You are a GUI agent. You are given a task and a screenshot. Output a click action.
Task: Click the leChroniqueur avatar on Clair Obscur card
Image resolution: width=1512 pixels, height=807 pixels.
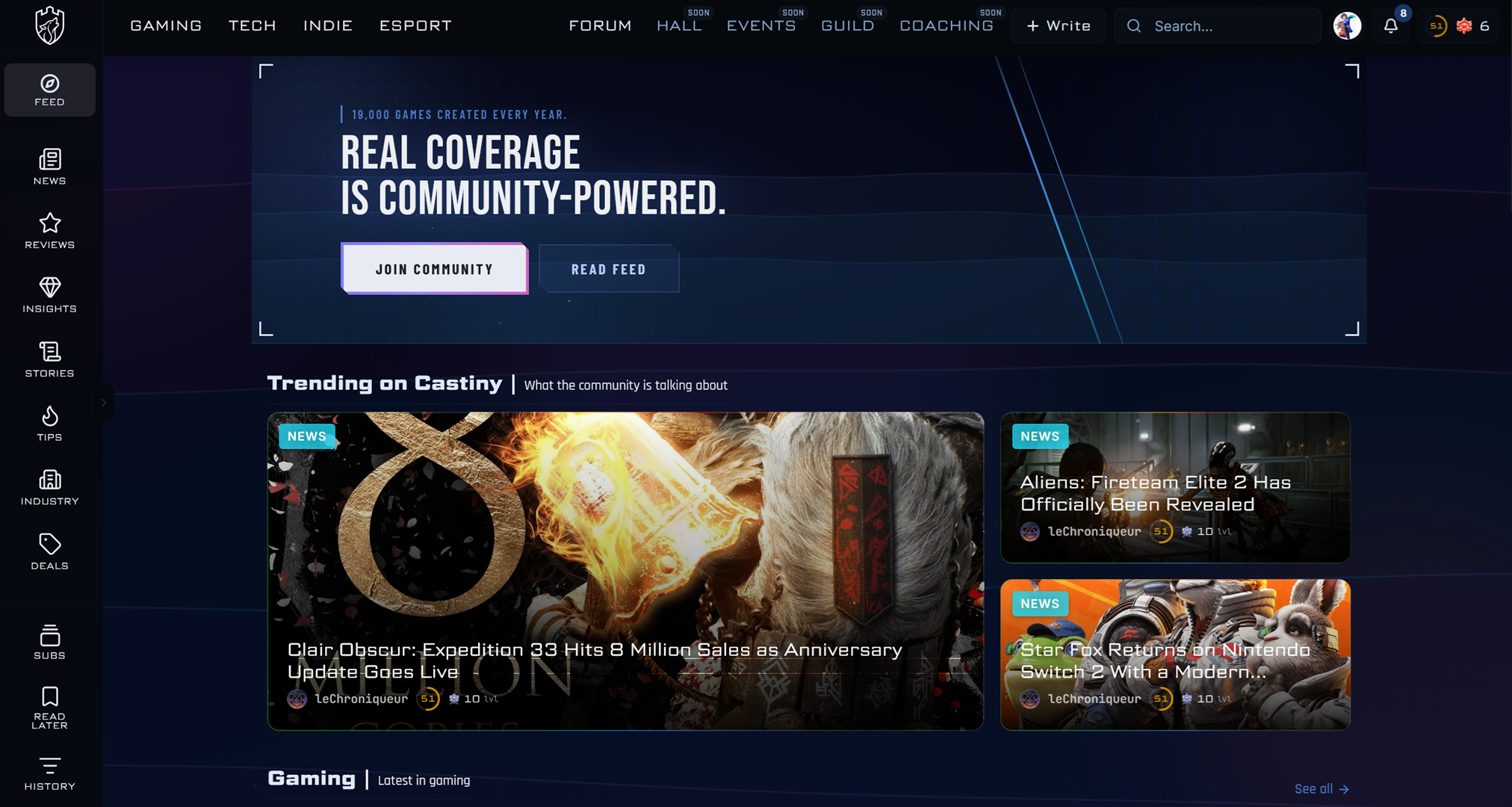(x=297, y=699)
